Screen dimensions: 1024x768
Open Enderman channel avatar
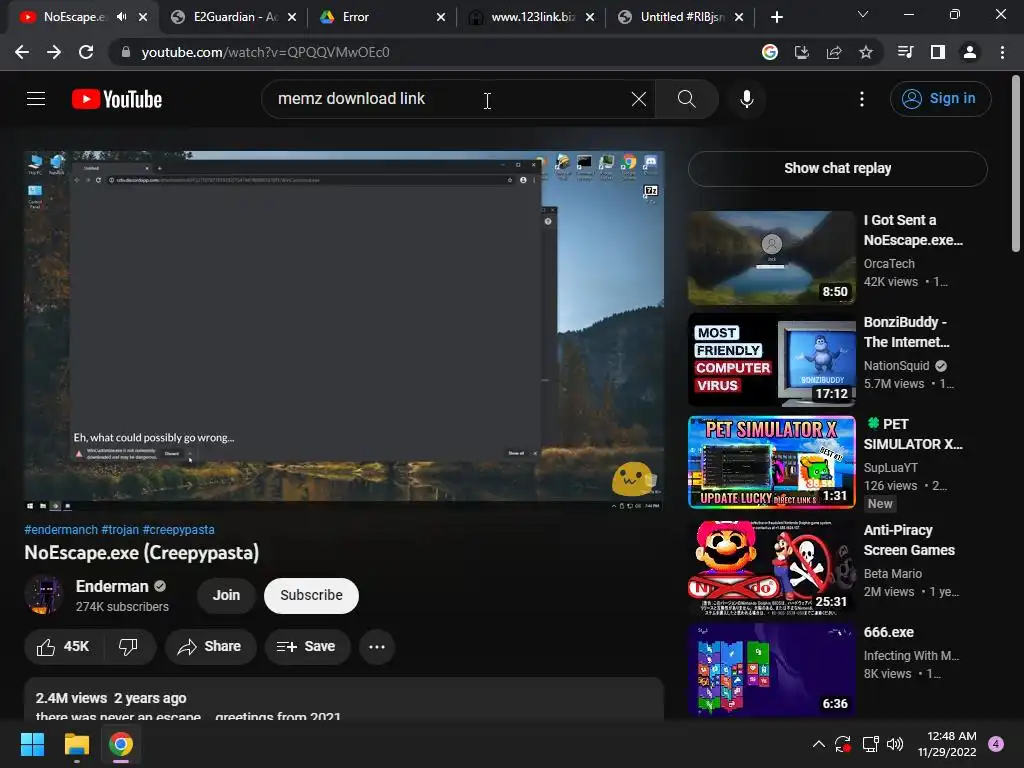(44, 595)
